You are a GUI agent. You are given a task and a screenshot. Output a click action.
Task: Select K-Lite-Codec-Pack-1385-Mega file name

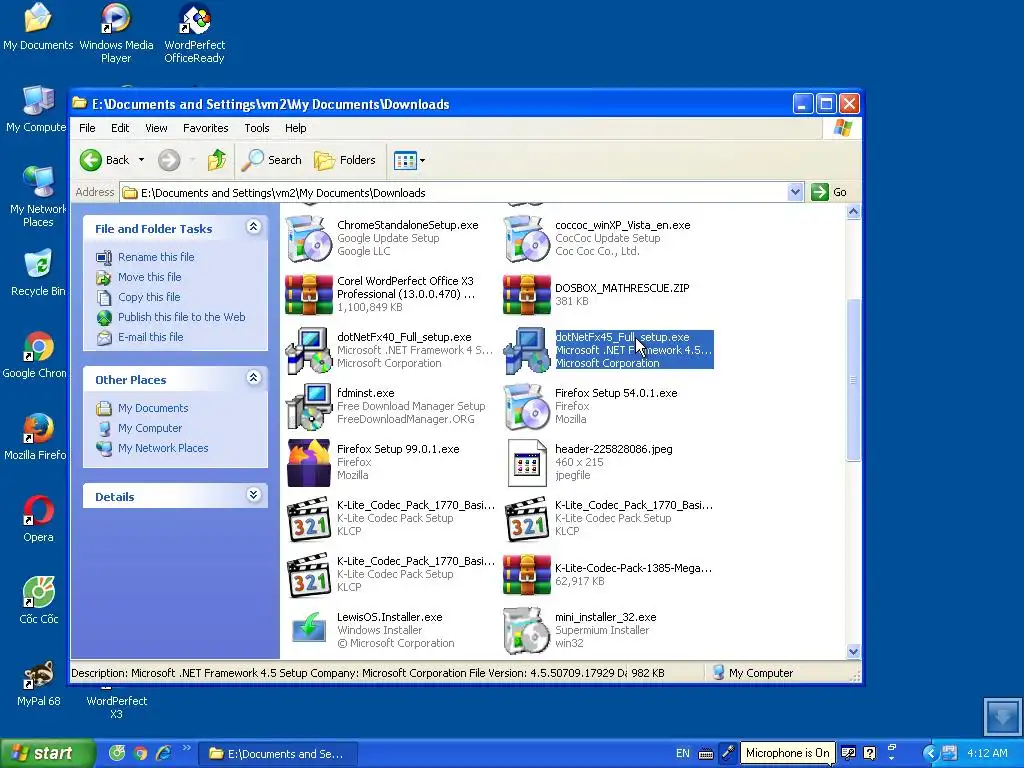tap(633, 568)
